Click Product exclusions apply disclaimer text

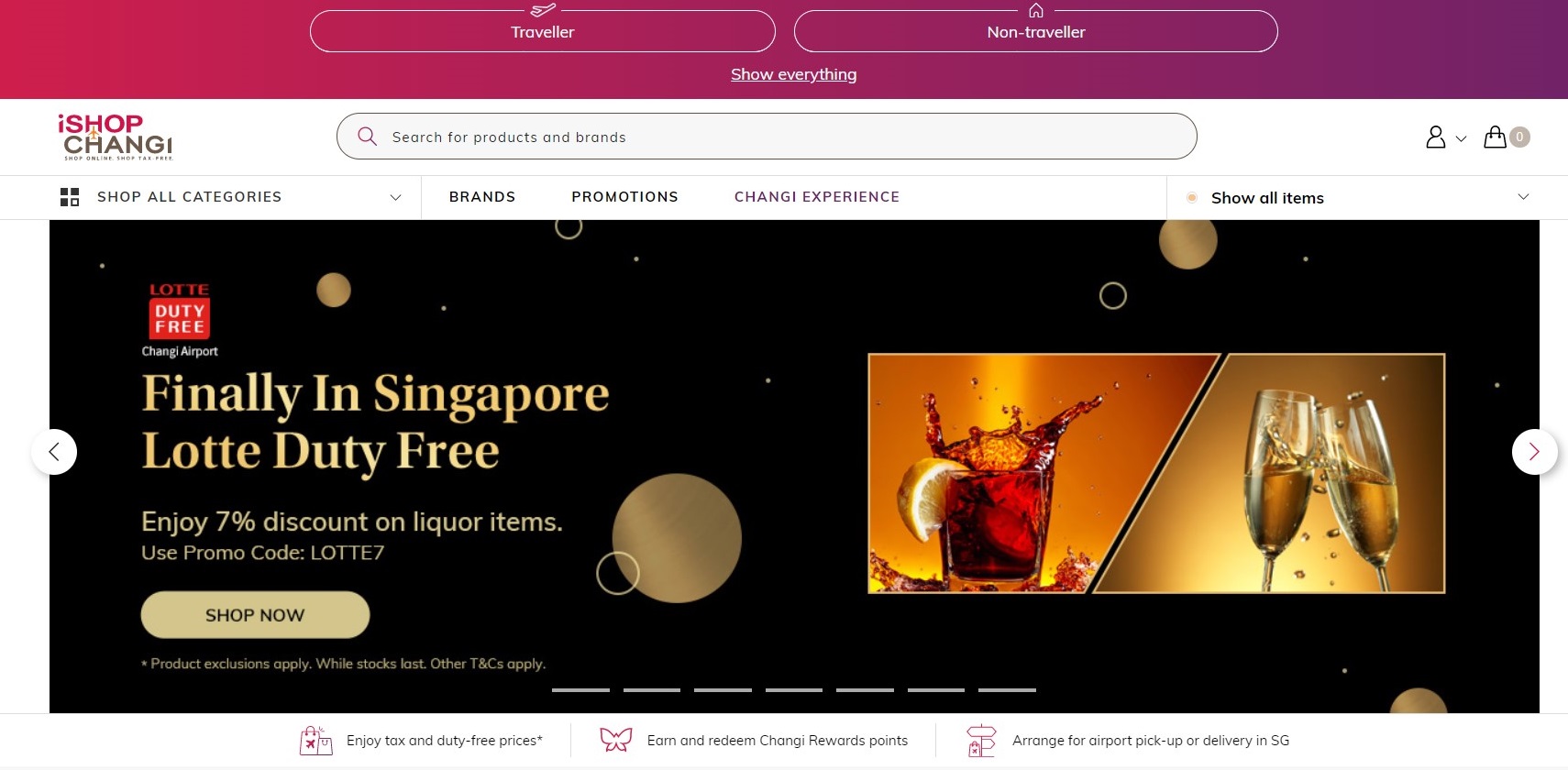344,664
